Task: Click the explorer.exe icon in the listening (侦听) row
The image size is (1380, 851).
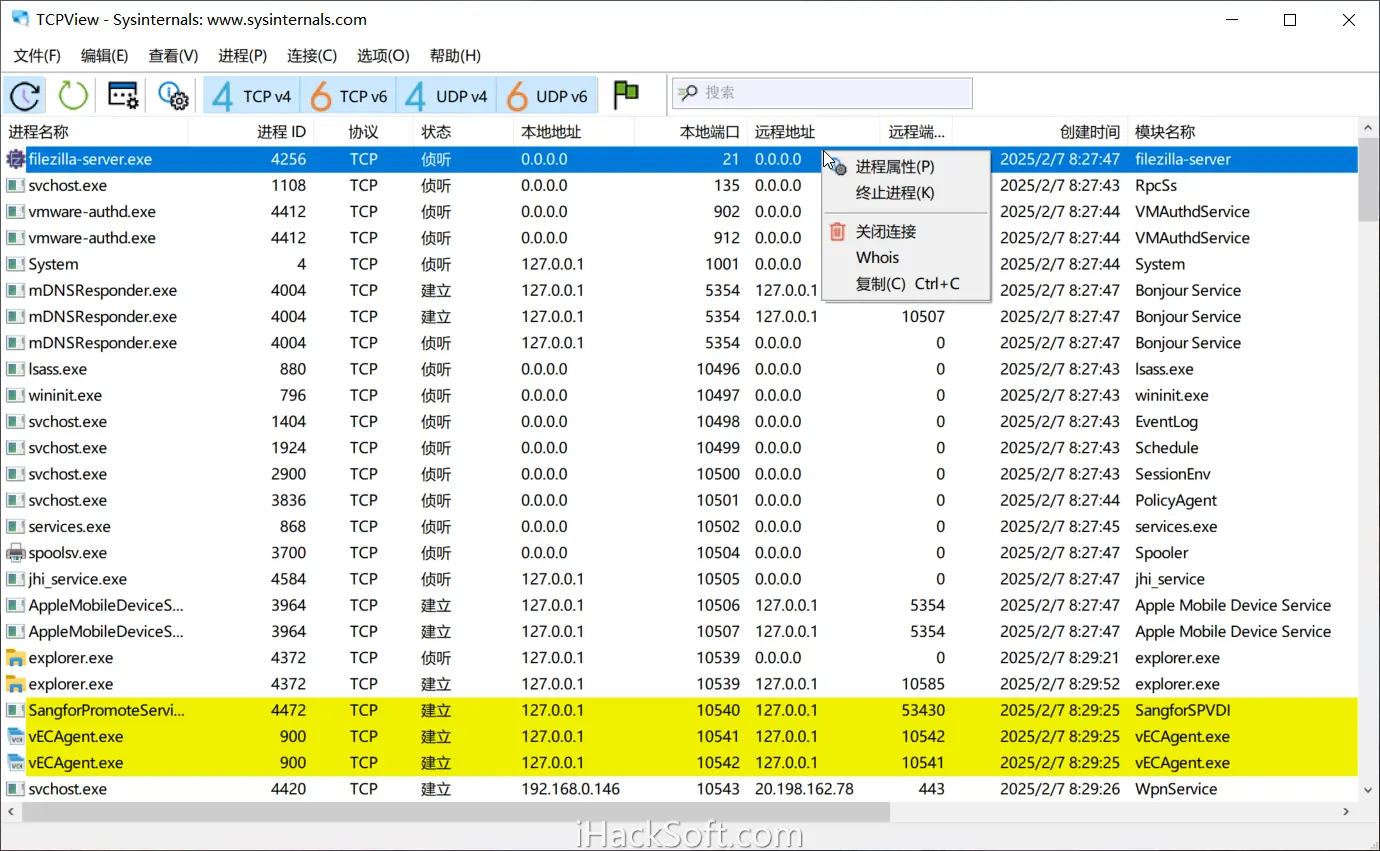Action: pos(15,658)
